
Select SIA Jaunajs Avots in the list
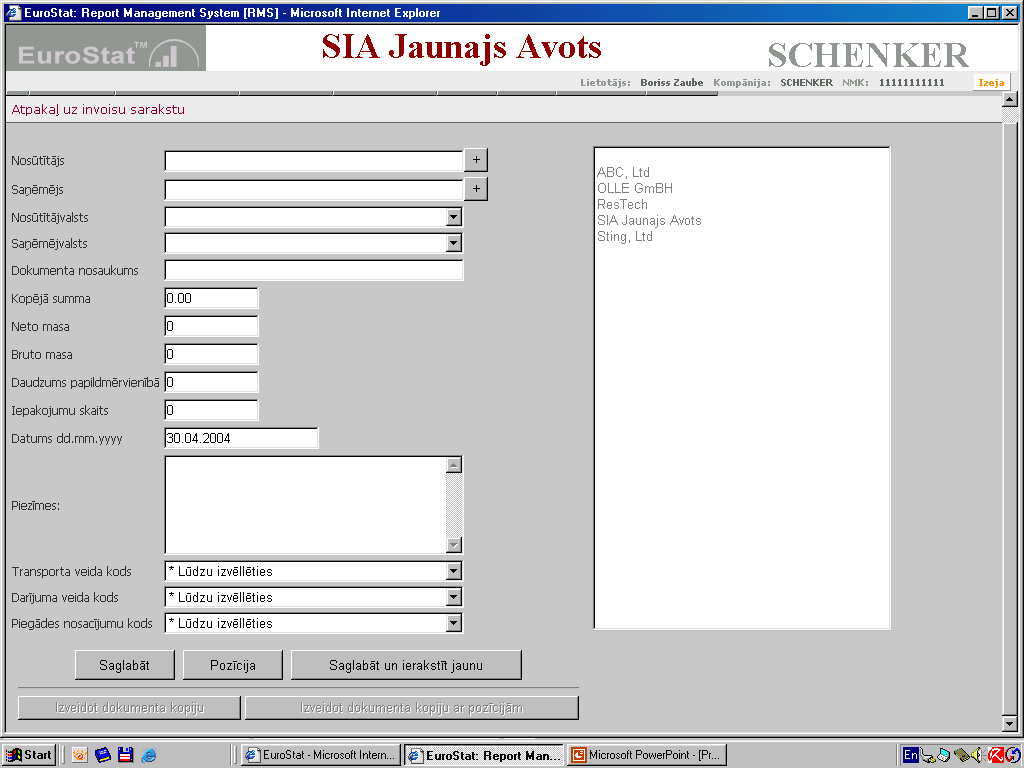(649, 221)
